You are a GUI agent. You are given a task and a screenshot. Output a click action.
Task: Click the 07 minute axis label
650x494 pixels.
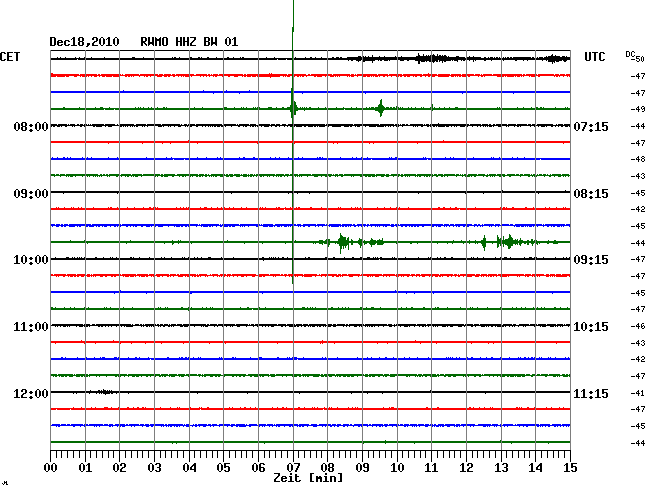pyautogui.click(x=293, y=468)
